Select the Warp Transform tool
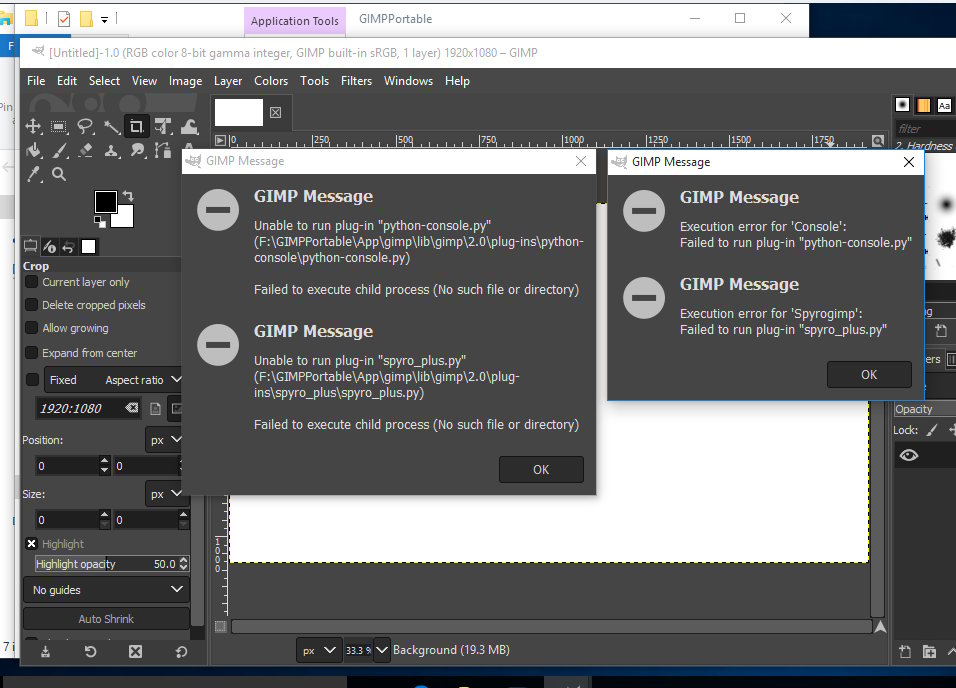Screen dimensions: 956x688 point(189,126)
